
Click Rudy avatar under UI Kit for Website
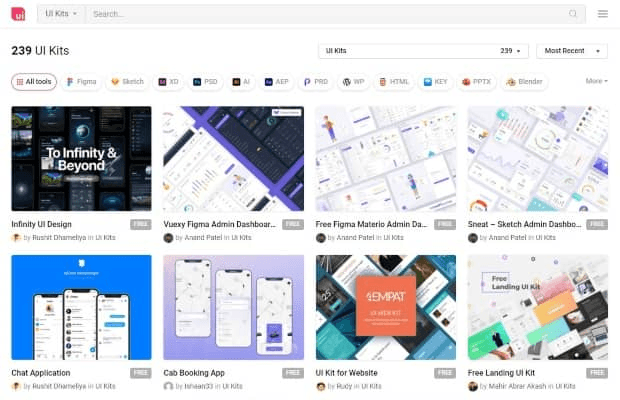[321, 386]
